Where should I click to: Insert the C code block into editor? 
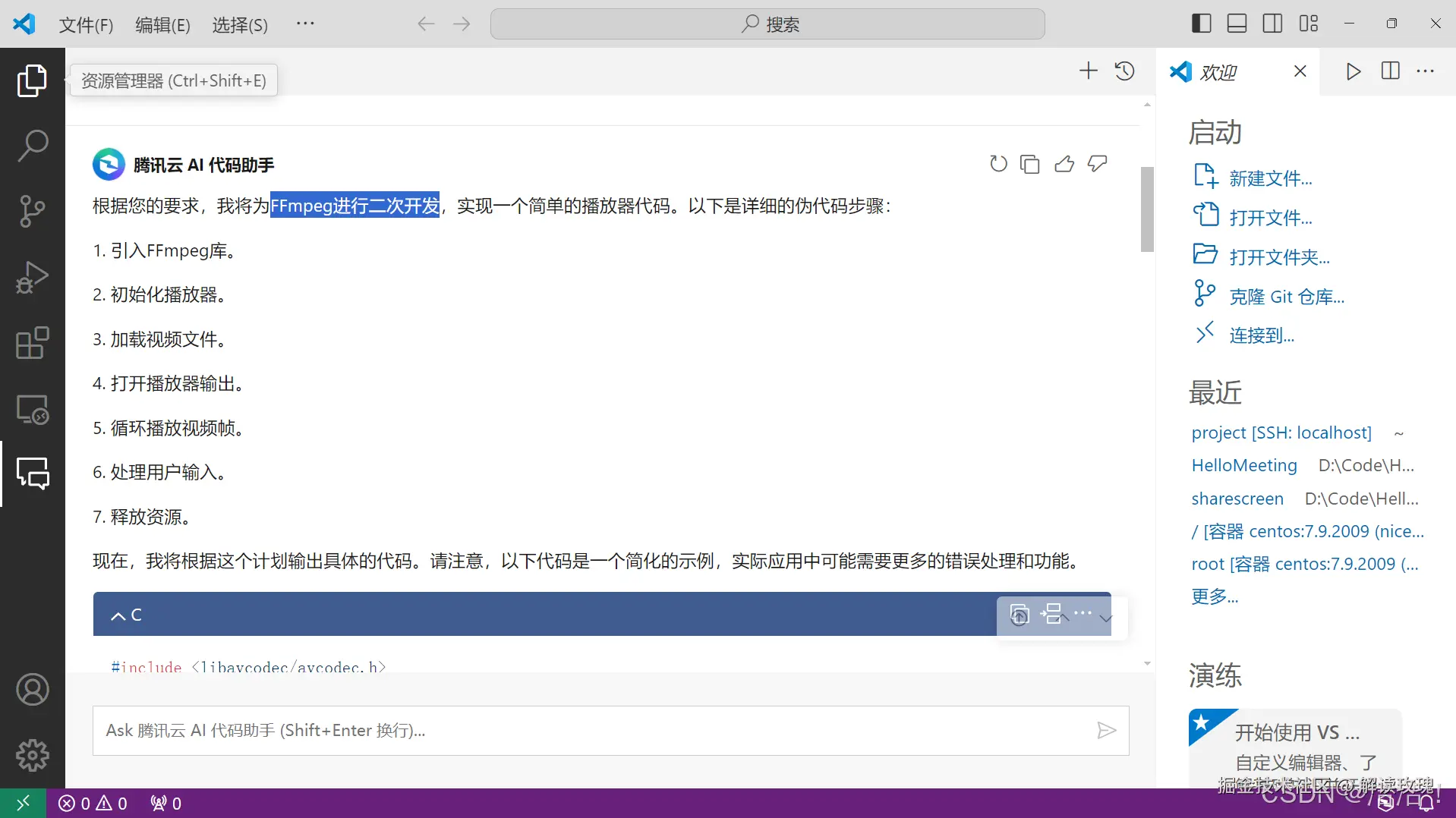coord(1051,614)
